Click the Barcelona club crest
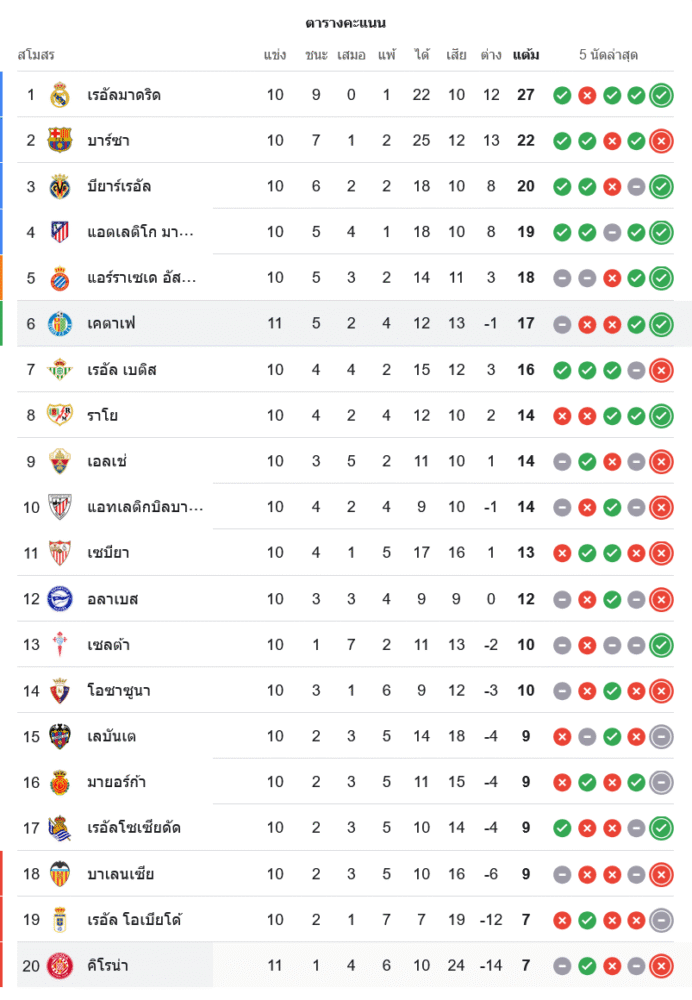 click(x=60, y=141)
